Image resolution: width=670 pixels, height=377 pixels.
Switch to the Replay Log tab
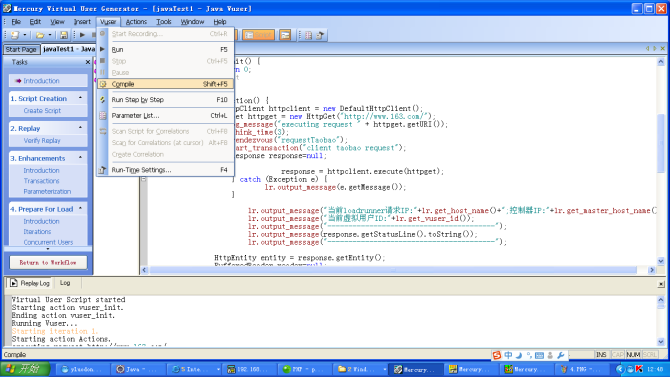(29, 283)
